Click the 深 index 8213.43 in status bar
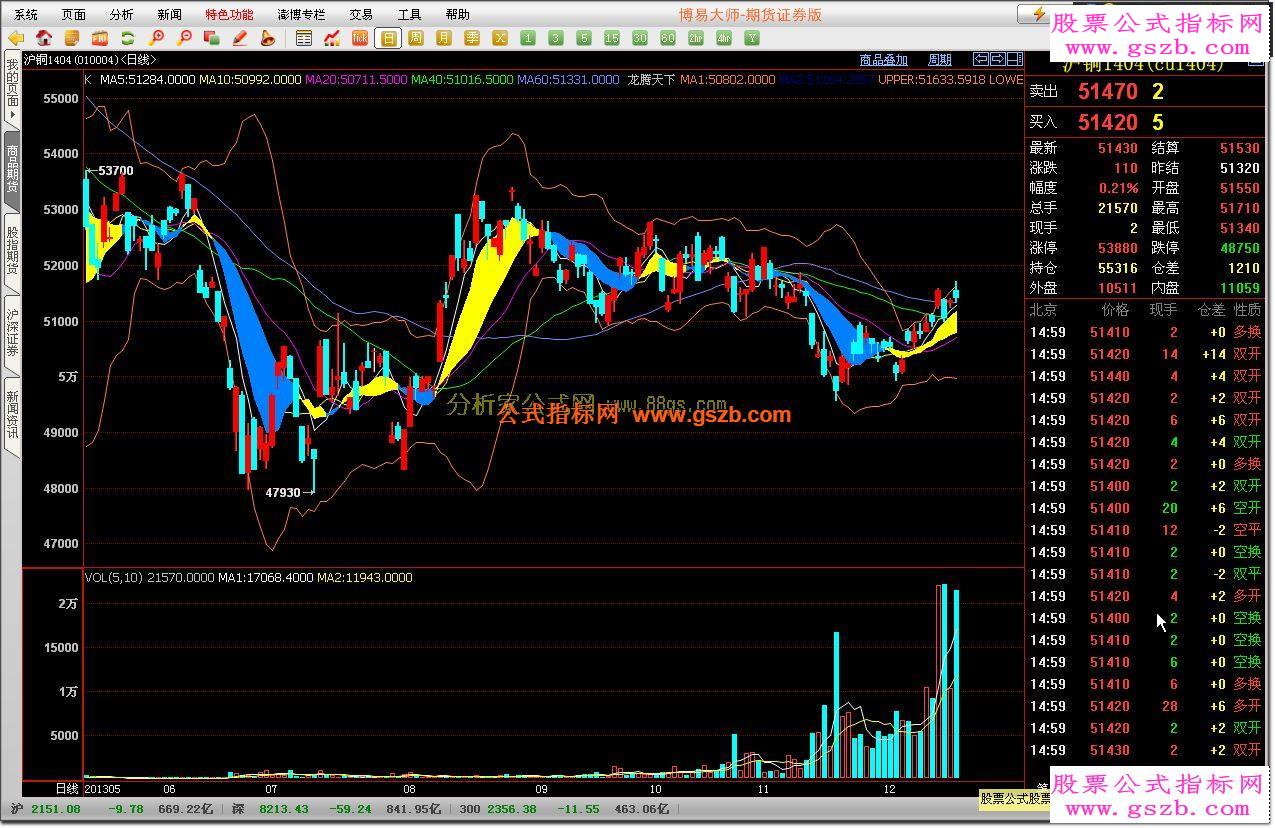1275x828 pixels. click(269, 808)
